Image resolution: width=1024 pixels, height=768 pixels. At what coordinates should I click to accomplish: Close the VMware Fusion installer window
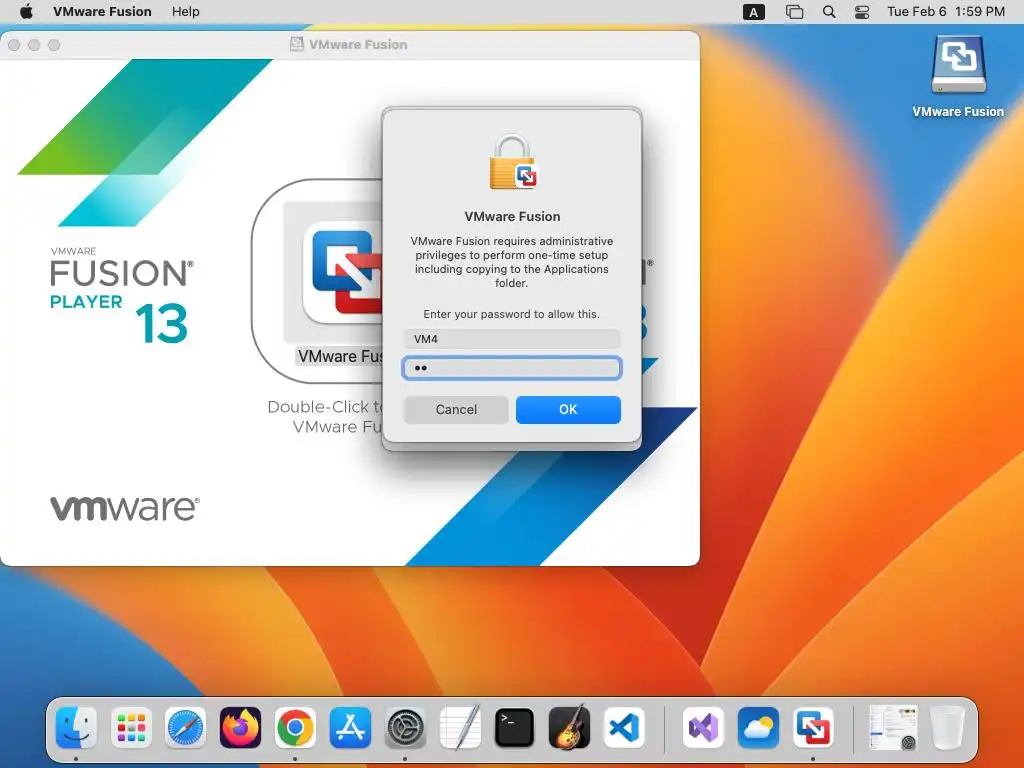(14, 44)
